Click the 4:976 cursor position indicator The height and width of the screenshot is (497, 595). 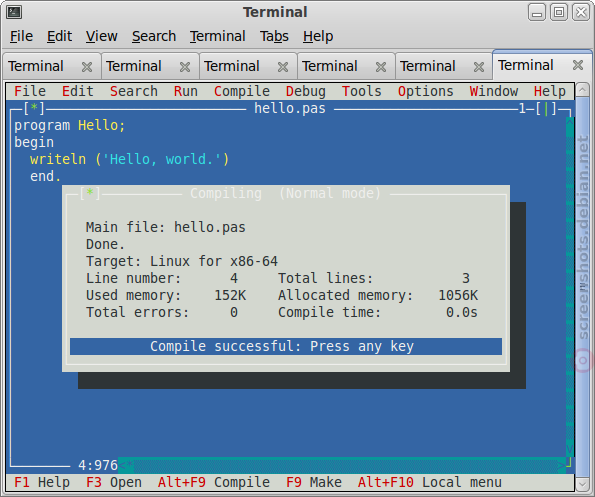coord(98,465)
